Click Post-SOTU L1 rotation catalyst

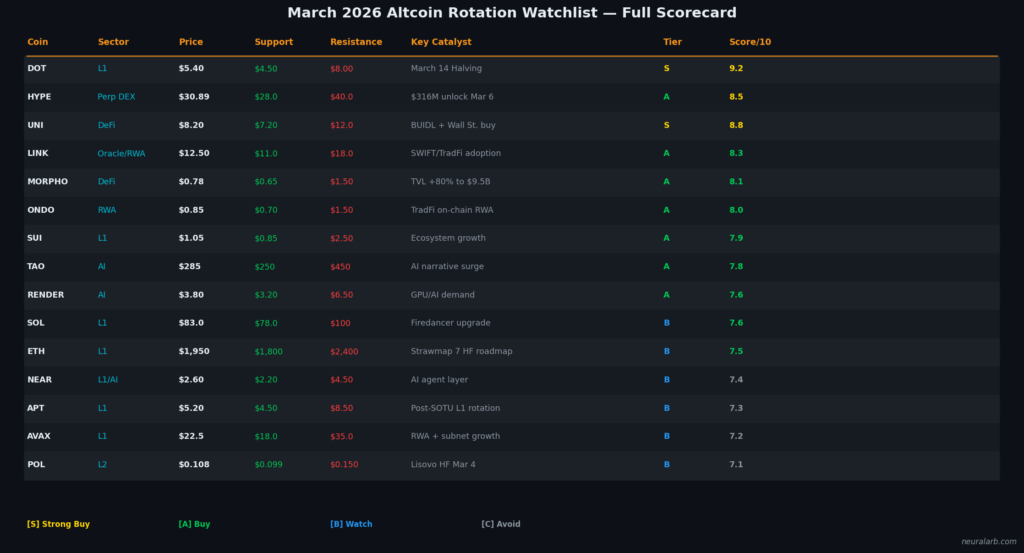(455, 408)
